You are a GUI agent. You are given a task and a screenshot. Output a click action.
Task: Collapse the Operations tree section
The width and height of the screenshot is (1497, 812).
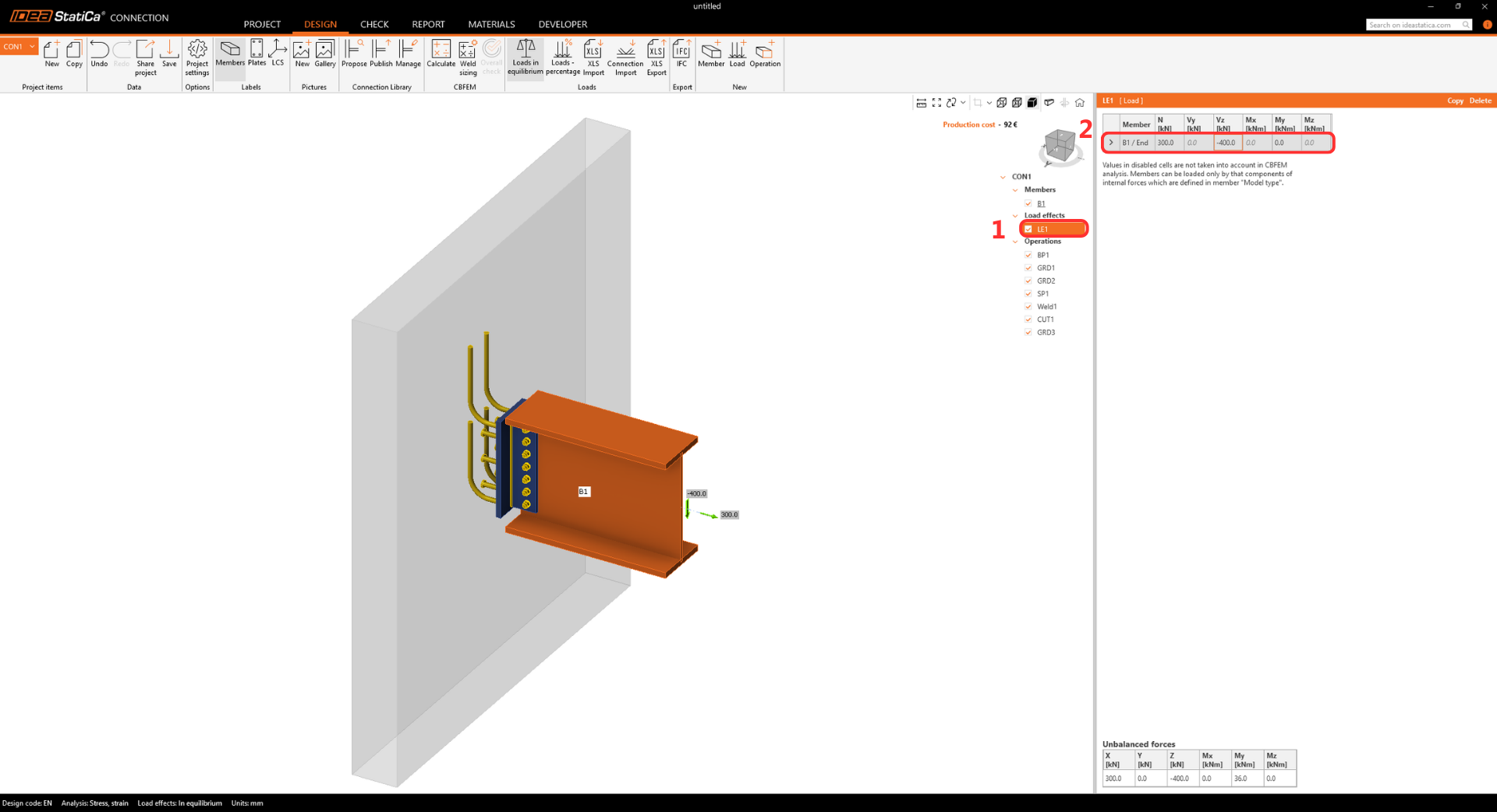click(x=1015, y=242)
